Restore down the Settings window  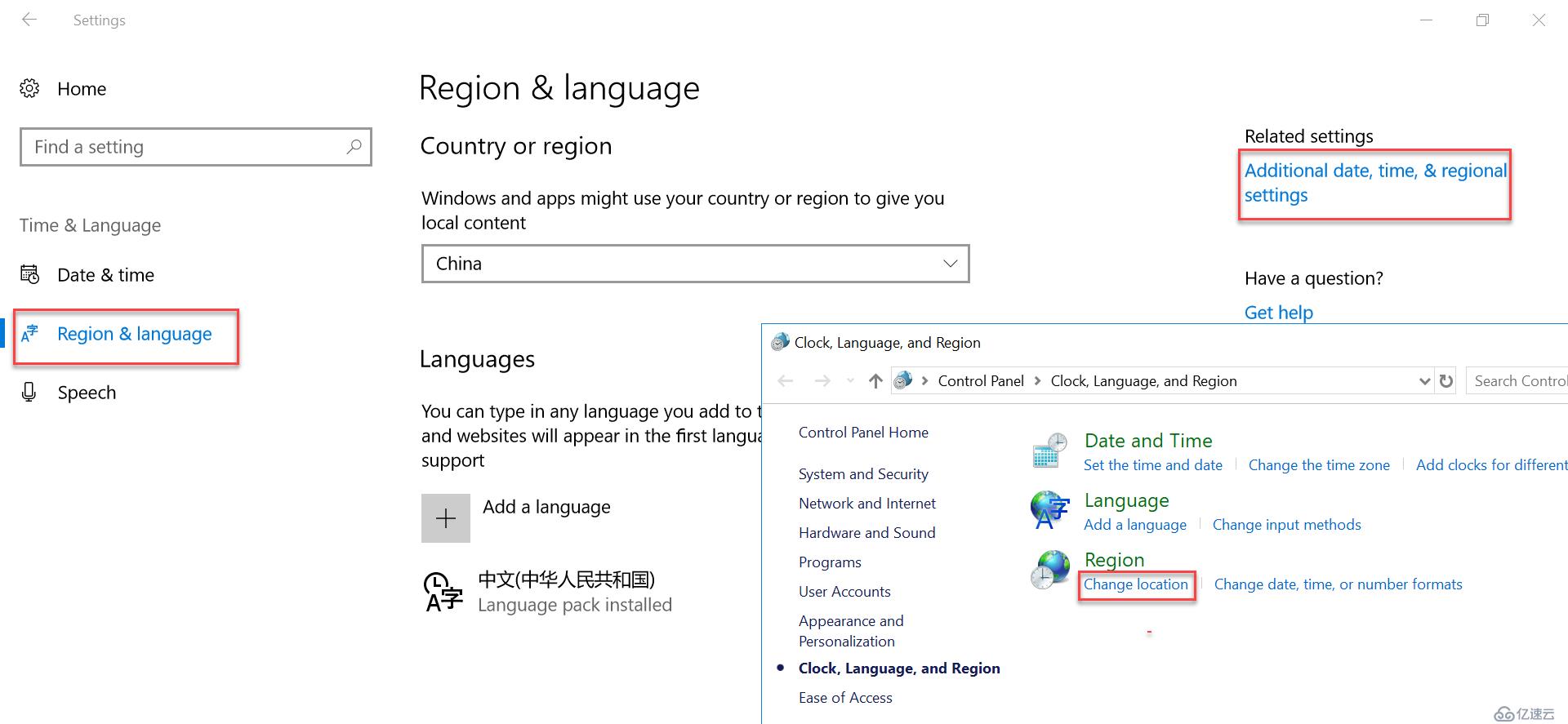[1482, 20]
